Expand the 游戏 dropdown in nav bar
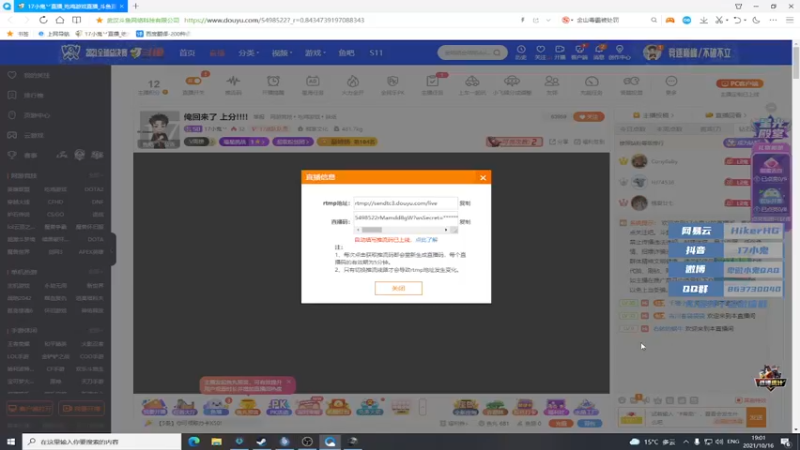The width and height of the screenshot is (800, 450). (x=315, y=53)
